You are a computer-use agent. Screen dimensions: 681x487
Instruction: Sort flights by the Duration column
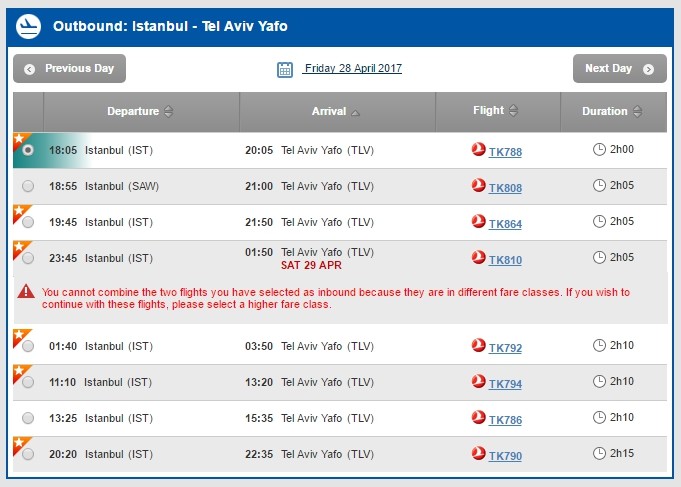coord(612,111)
